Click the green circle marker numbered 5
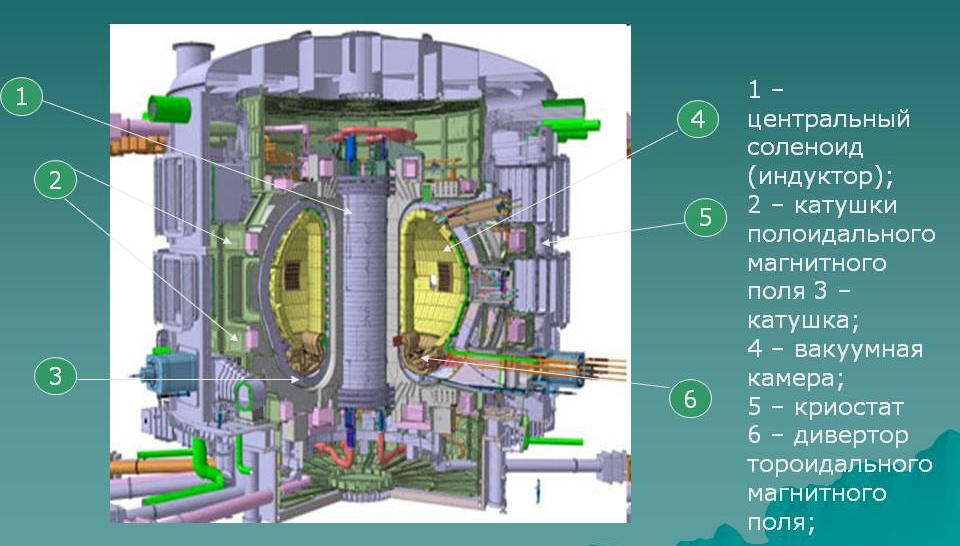The width and height of the screenshot is (960, 546). pyautogui.click(x=705, y=218)
